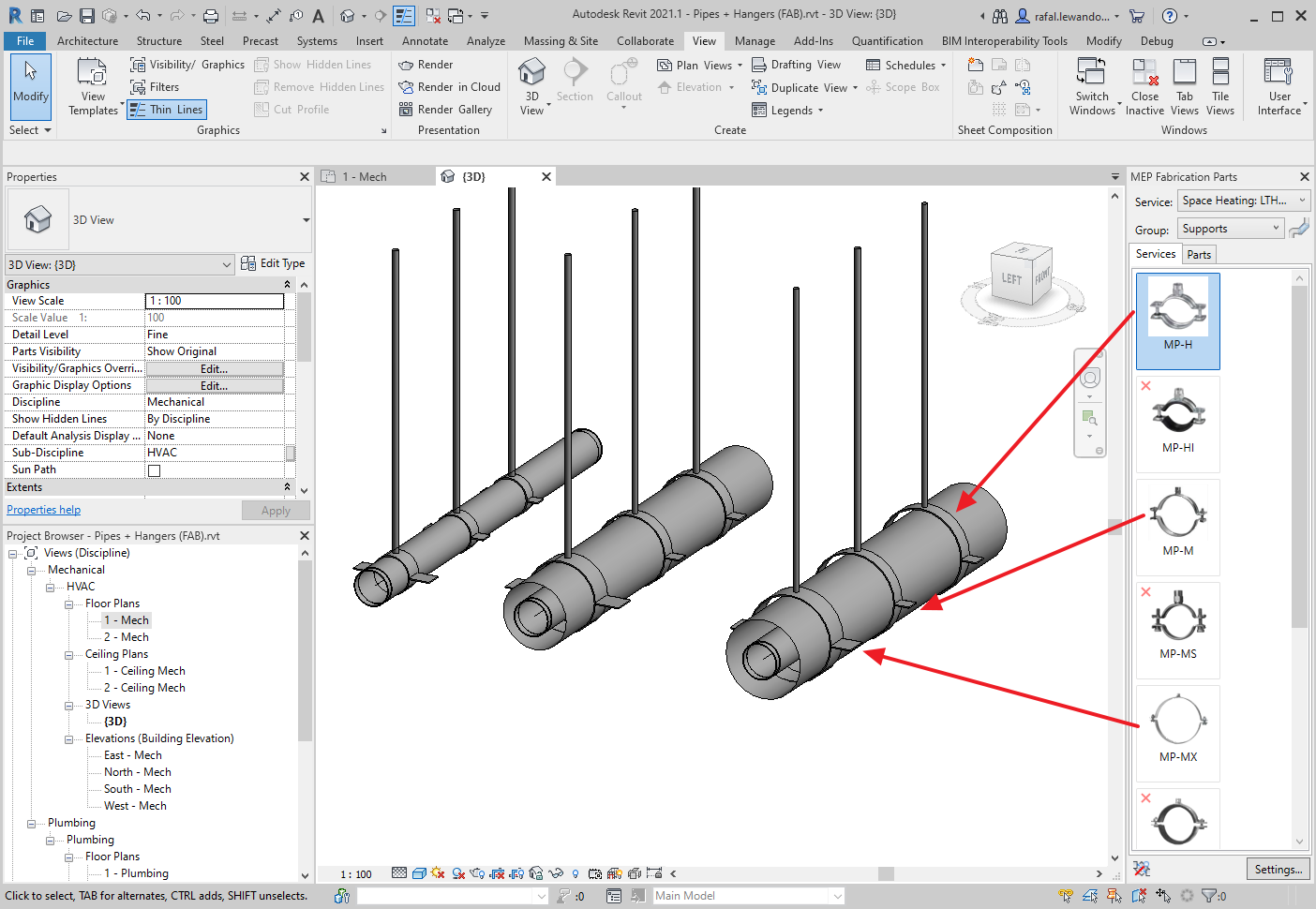Create a Drafting View
The image size is (1316, 909).
(796, 65)
